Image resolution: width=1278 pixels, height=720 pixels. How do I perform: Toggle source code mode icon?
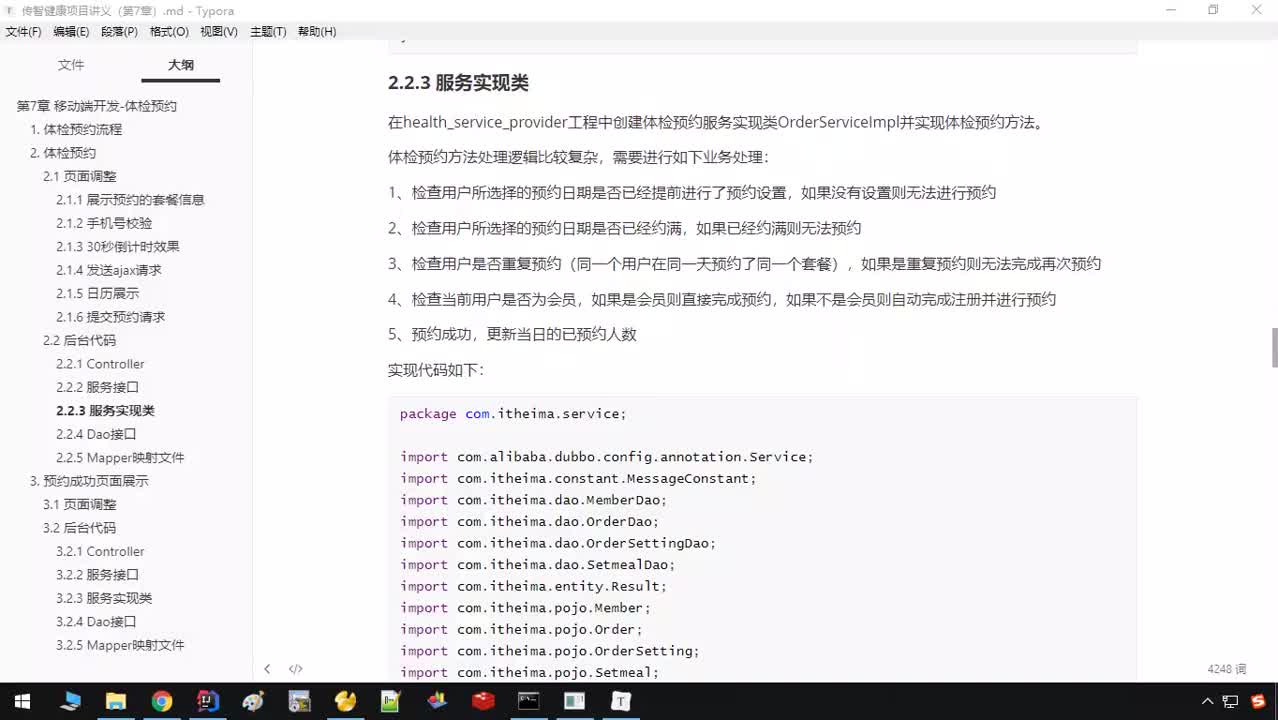pyautogui.click(x=296, y=669)
